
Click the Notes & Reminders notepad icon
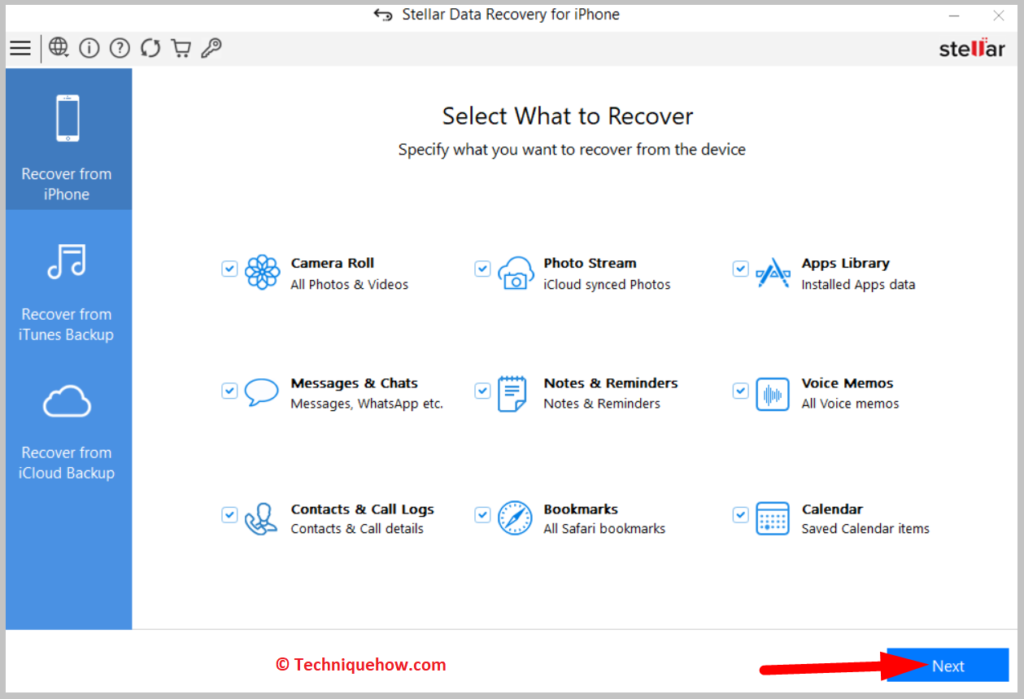click(512, 393)
